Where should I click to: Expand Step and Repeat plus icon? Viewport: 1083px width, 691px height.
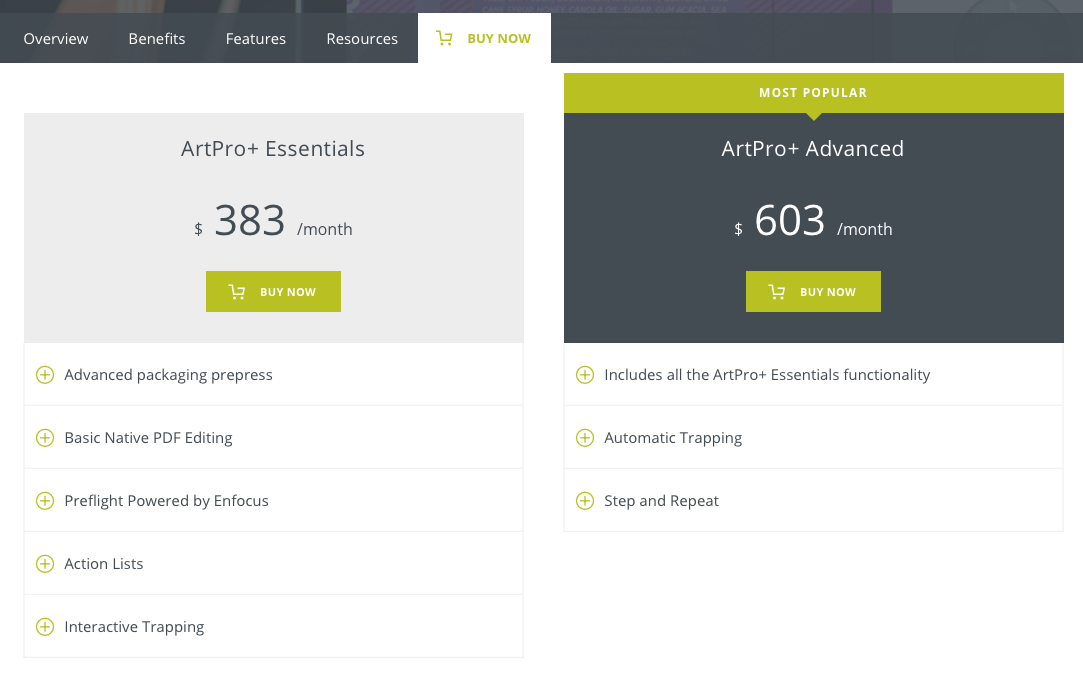coord(585,500)
